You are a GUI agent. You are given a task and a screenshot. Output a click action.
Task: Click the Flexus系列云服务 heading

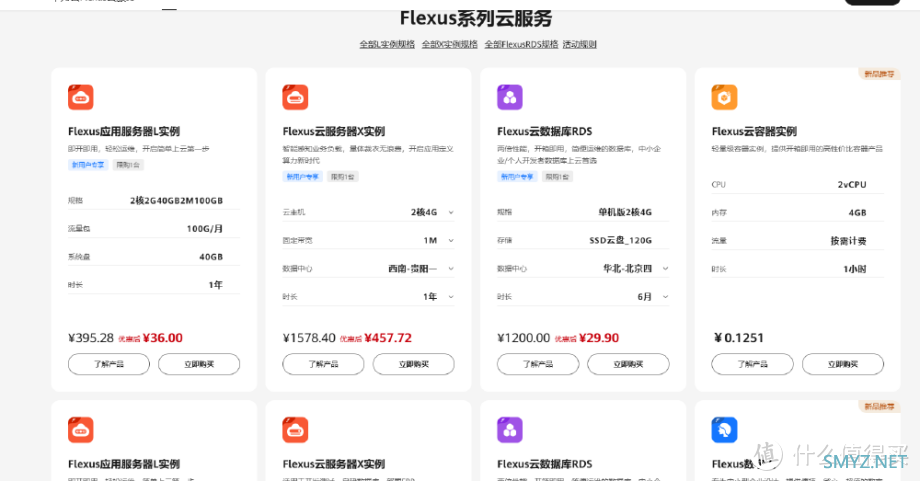tap(476, 18)
